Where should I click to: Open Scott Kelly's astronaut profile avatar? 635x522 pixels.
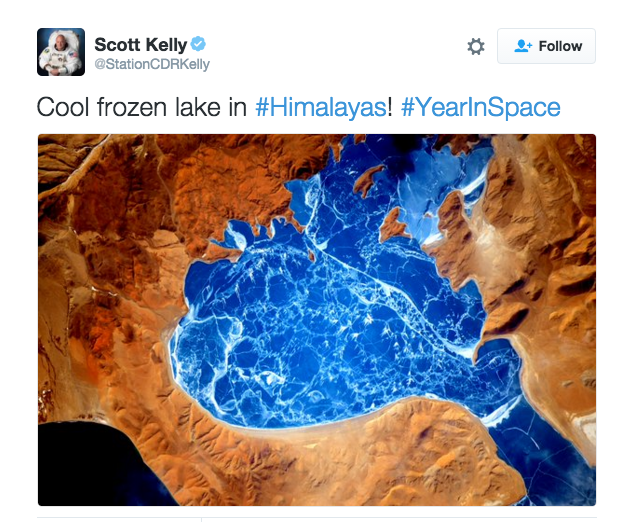coord(61,52)
